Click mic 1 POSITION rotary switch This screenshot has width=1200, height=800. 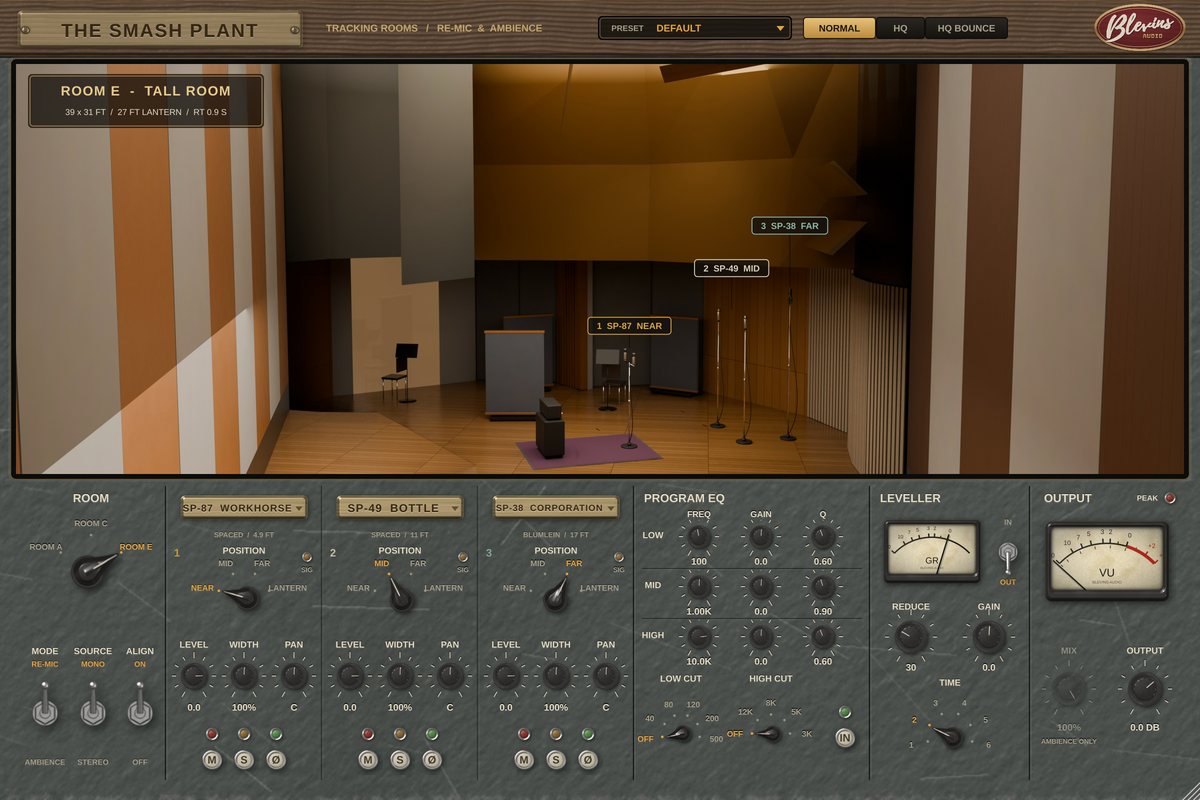tap(243, 597)
